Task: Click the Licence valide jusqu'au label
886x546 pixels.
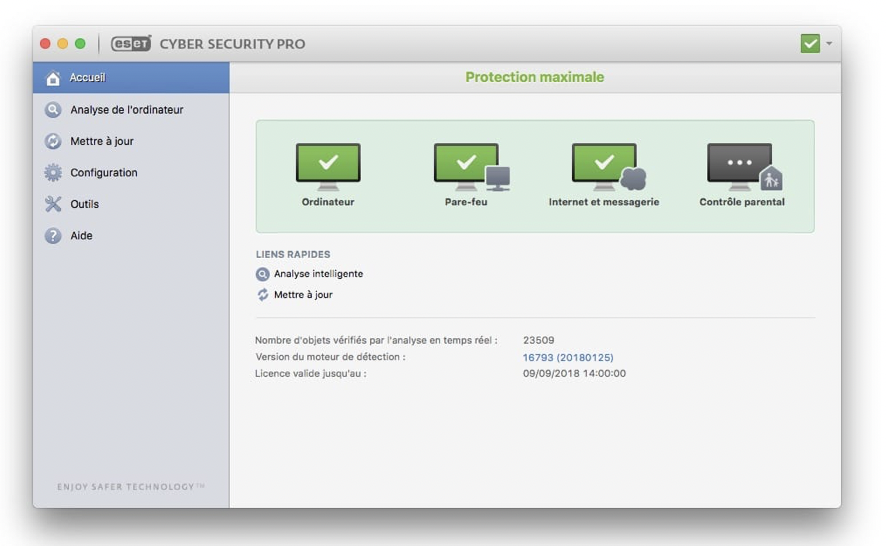Action: click(x=310, y=374)
